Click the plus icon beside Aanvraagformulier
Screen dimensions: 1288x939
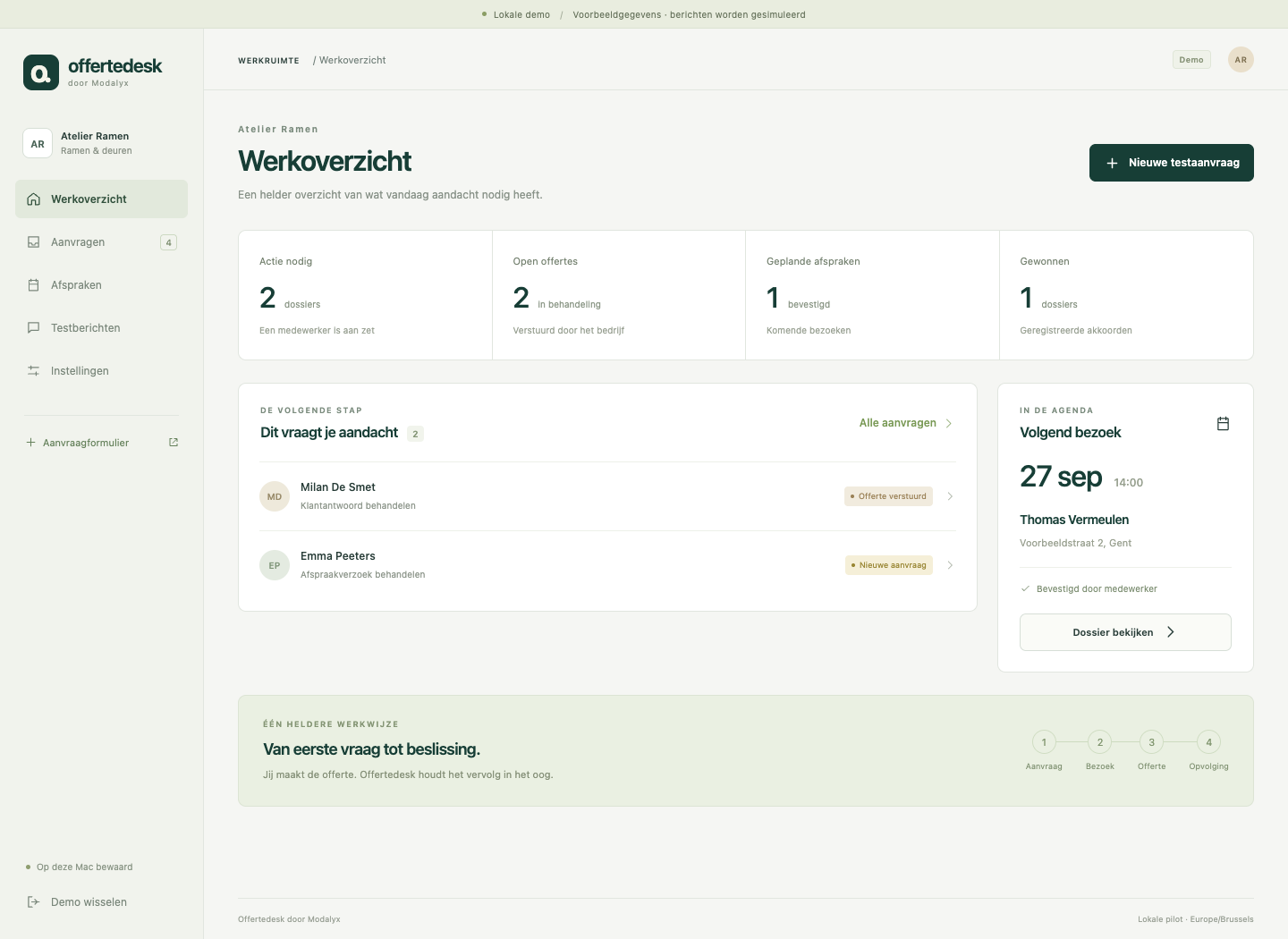(x=30, y=443)
